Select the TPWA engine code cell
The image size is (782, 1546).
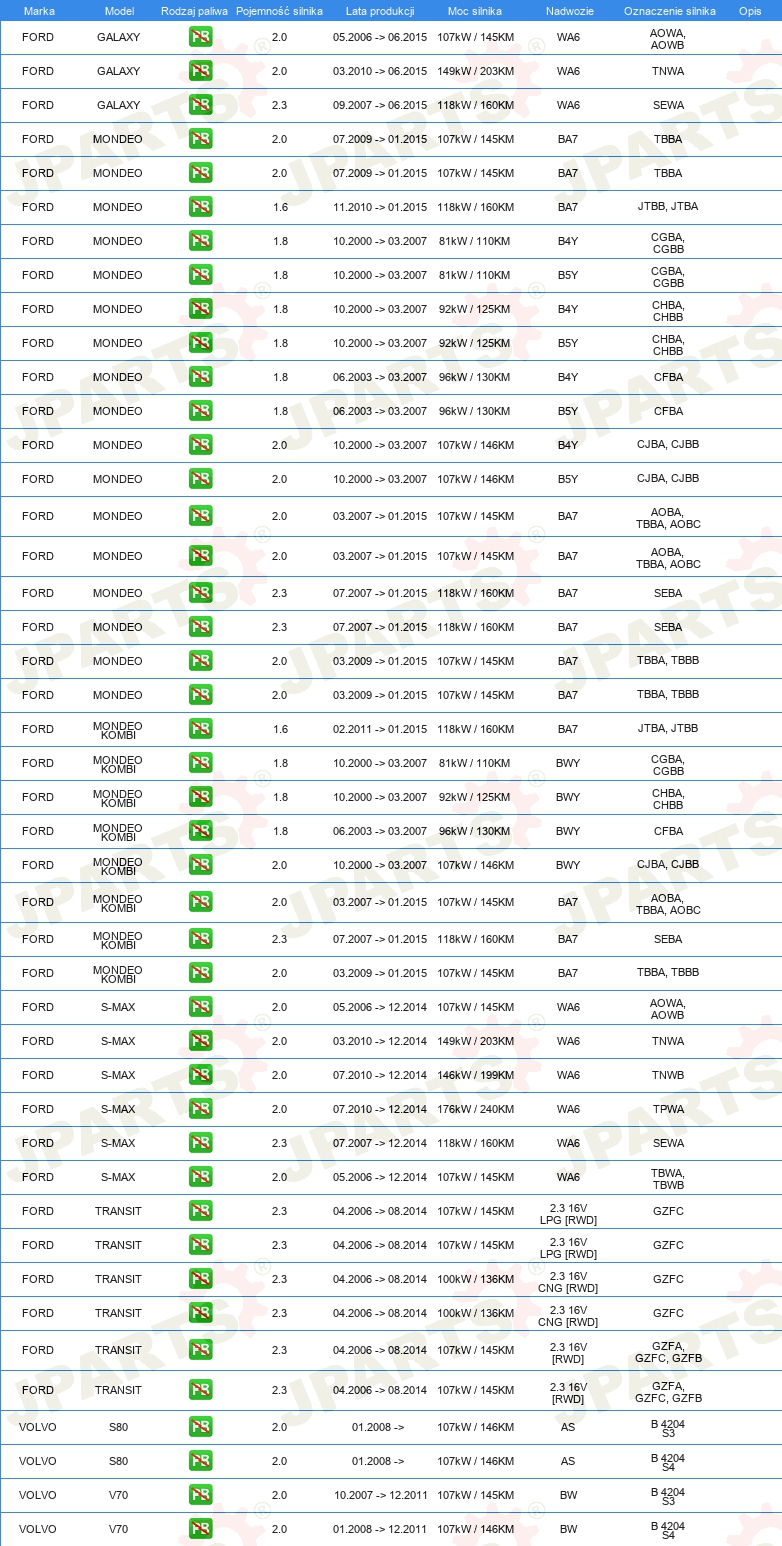point(668,1109)
